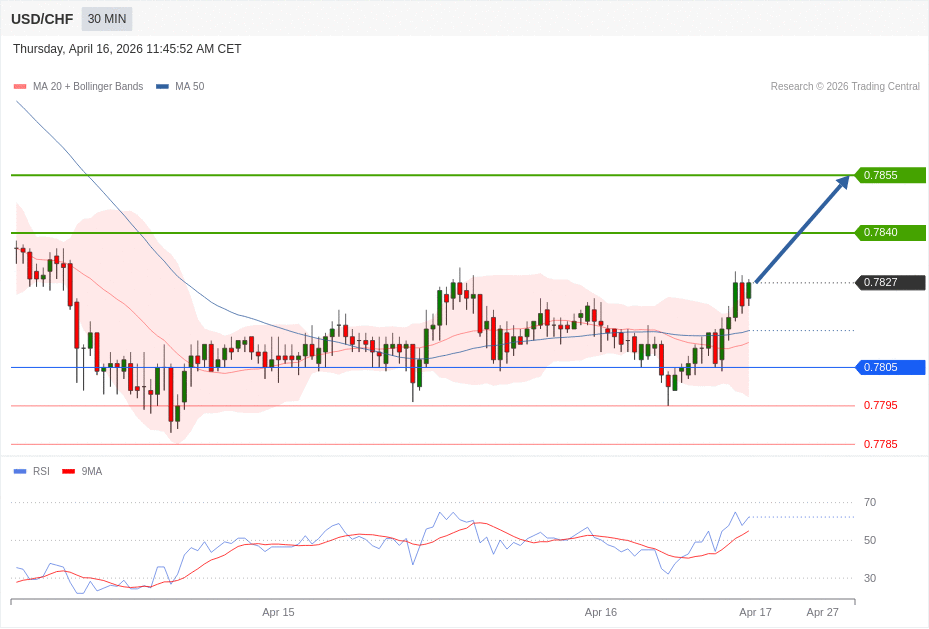
Task: Click the 9MA red legend swatch
Action: tap(68, 471)
